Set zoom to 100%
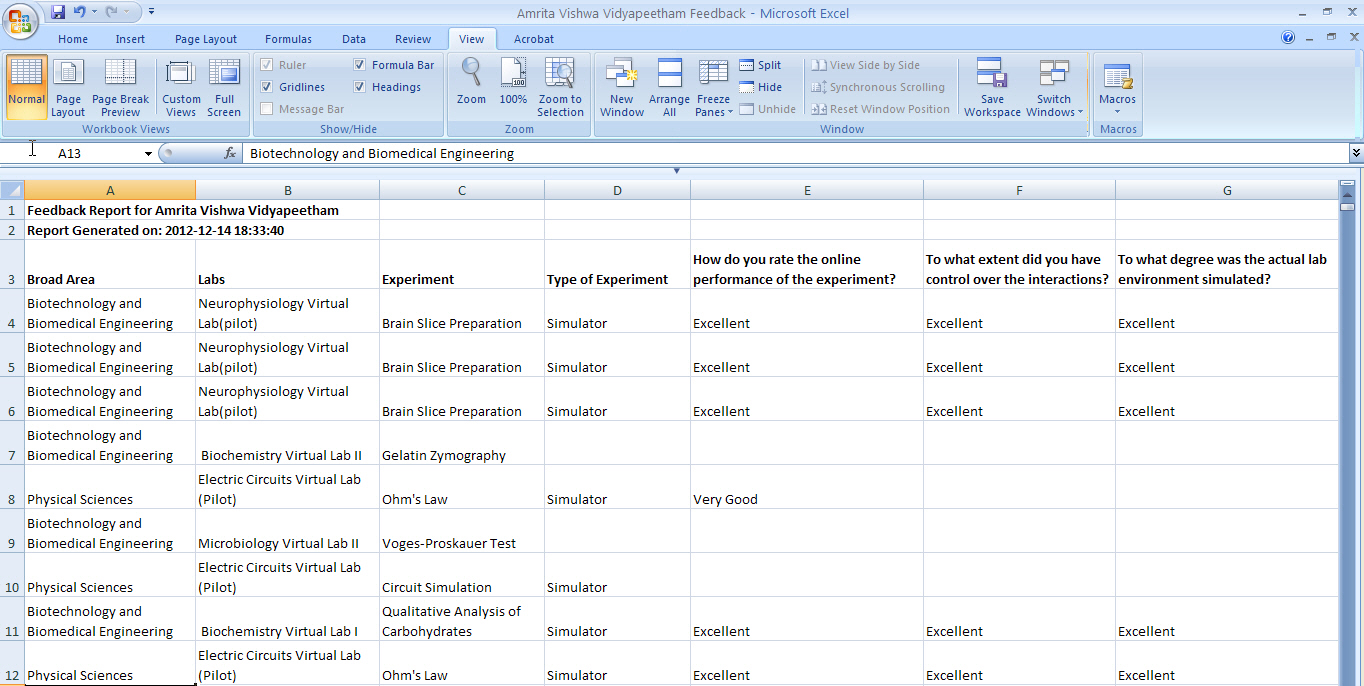This screenshot has height=686, width=1364. coord(513,83)
